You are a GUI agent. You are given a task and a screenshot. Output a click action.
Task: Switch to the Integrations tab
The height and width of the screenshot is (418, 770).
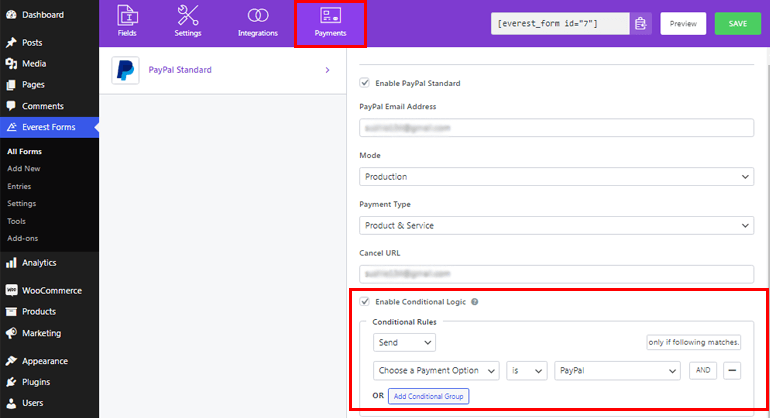point(258,22)
